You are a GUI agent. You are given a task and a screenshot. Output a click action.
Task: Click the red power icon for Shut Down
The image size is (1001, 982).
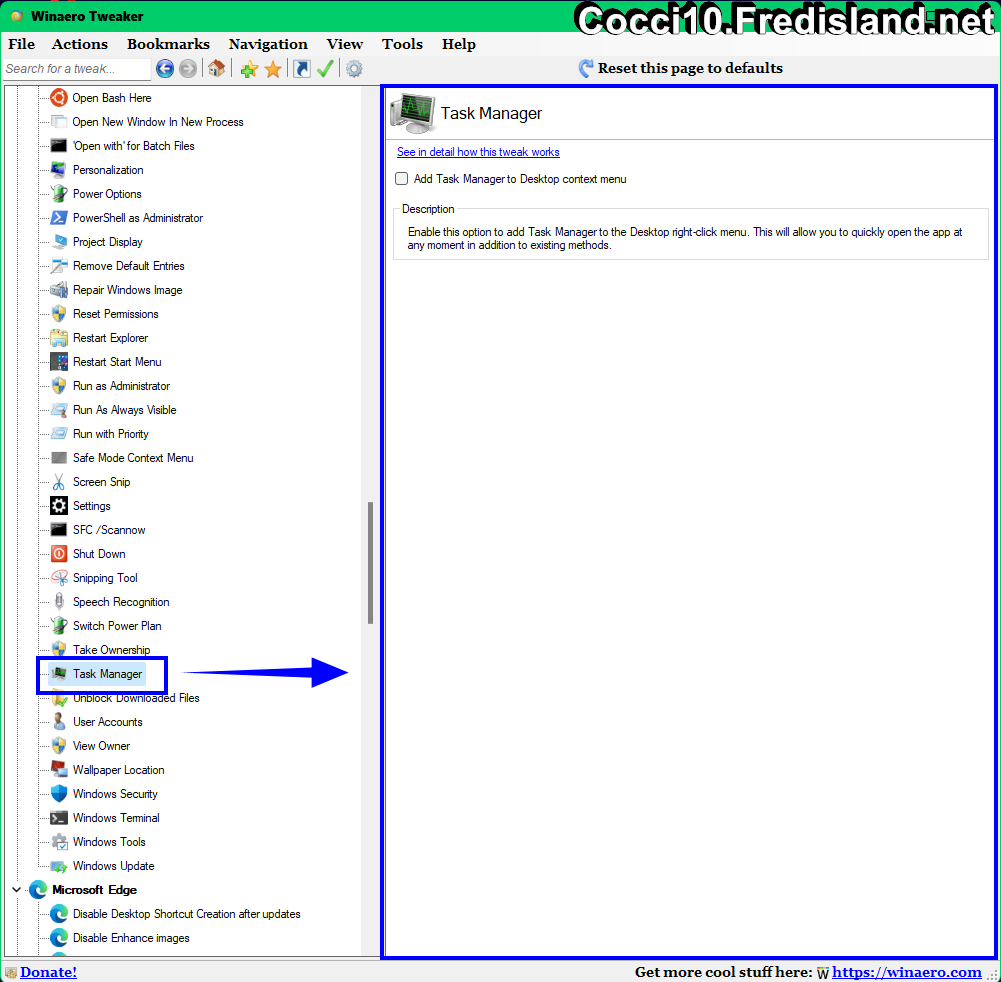59,554
